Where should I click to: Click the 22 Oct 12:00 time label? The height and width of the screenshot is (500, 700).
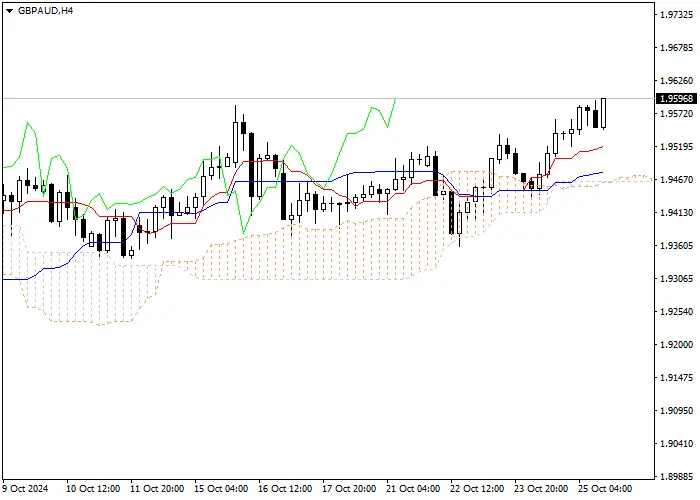477,489
